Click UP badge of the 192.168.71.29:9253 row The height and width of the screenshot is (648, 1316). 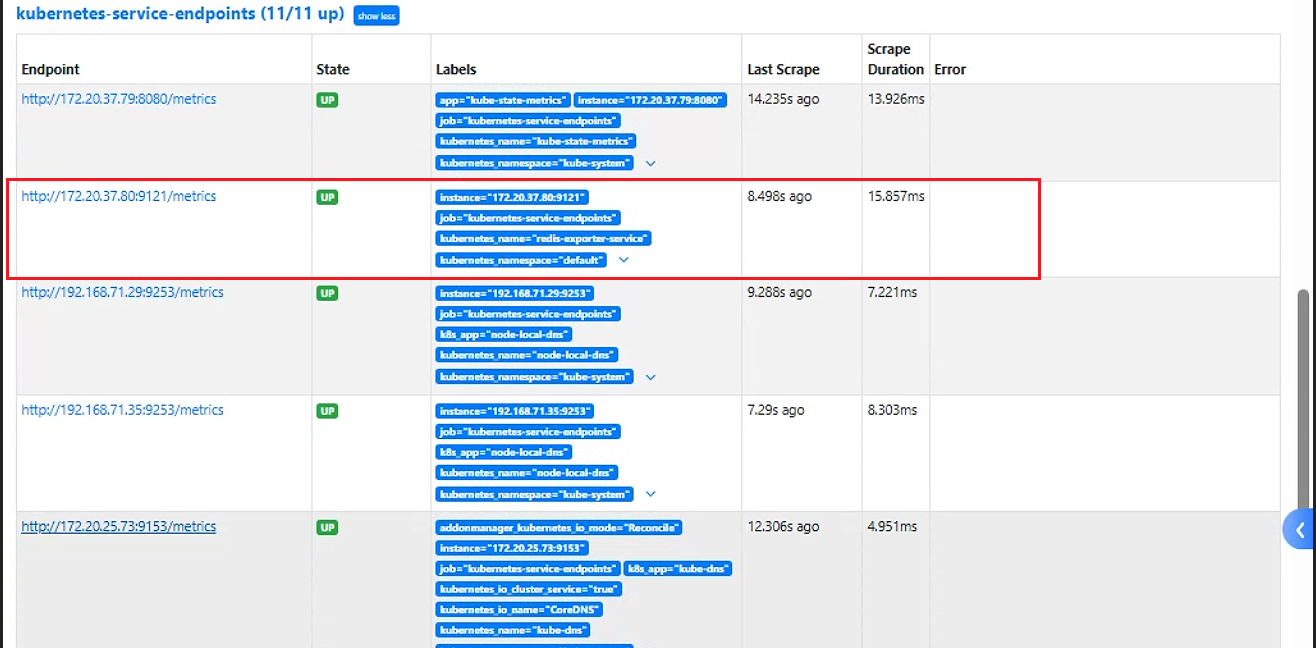[x=327, y=293]
